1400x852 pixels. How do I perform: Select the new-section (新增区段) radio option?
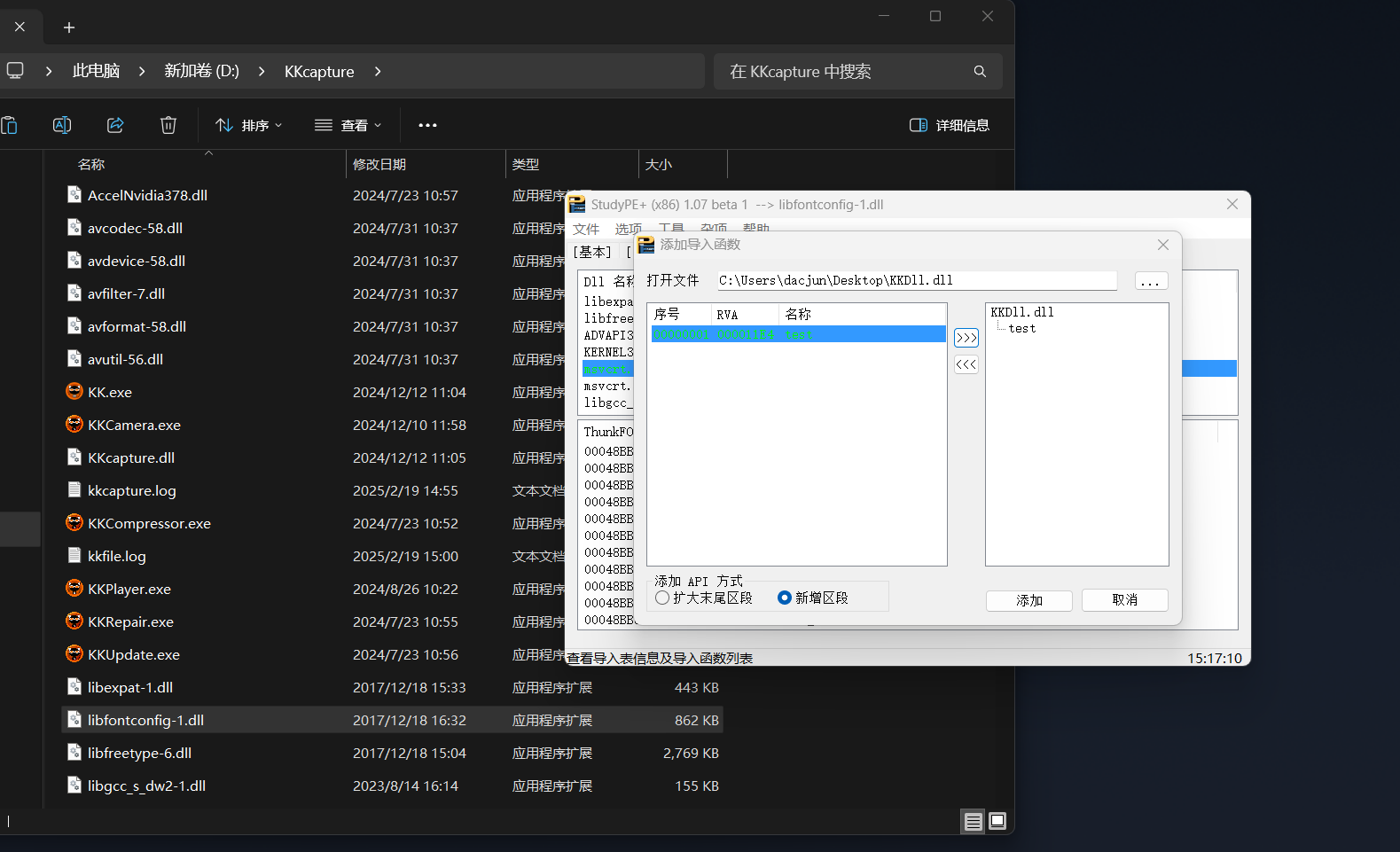(784, 598)
